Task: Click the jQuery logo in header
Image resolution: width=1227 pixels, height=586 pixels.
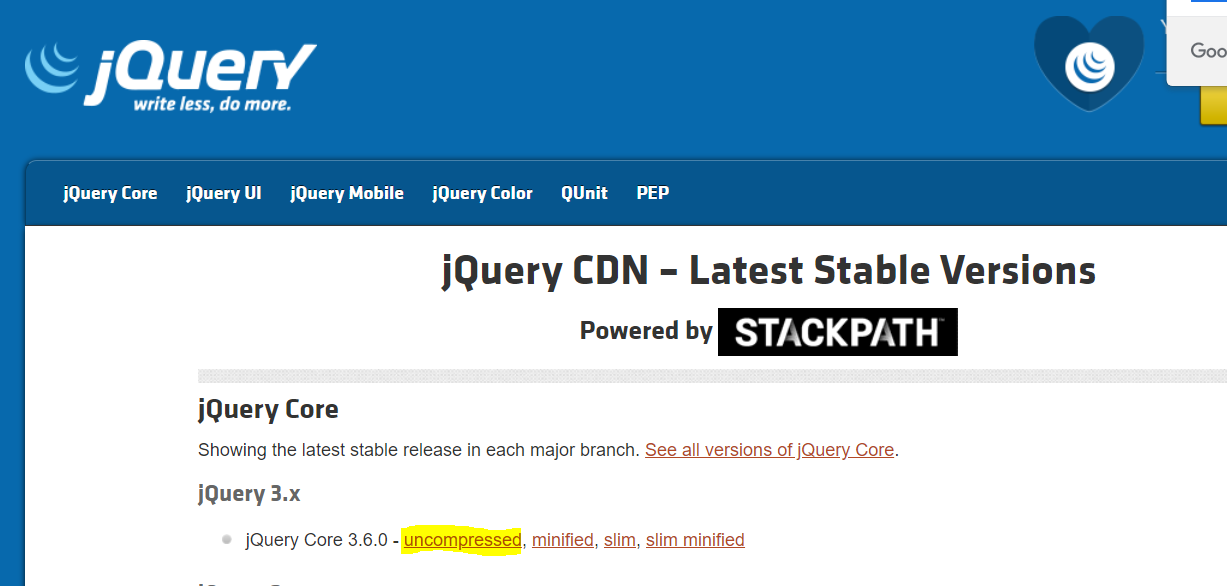Action: click(170, 75)
